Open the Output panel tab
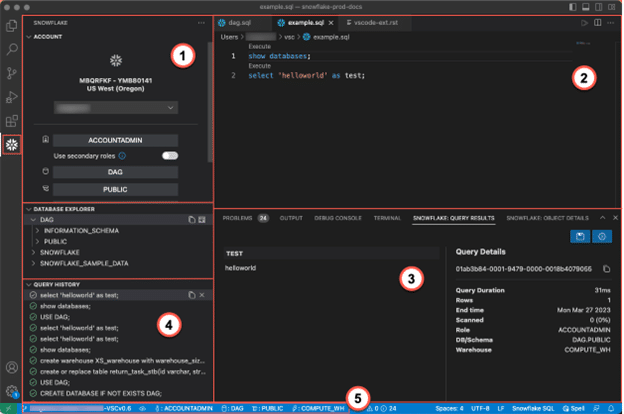 291,218
